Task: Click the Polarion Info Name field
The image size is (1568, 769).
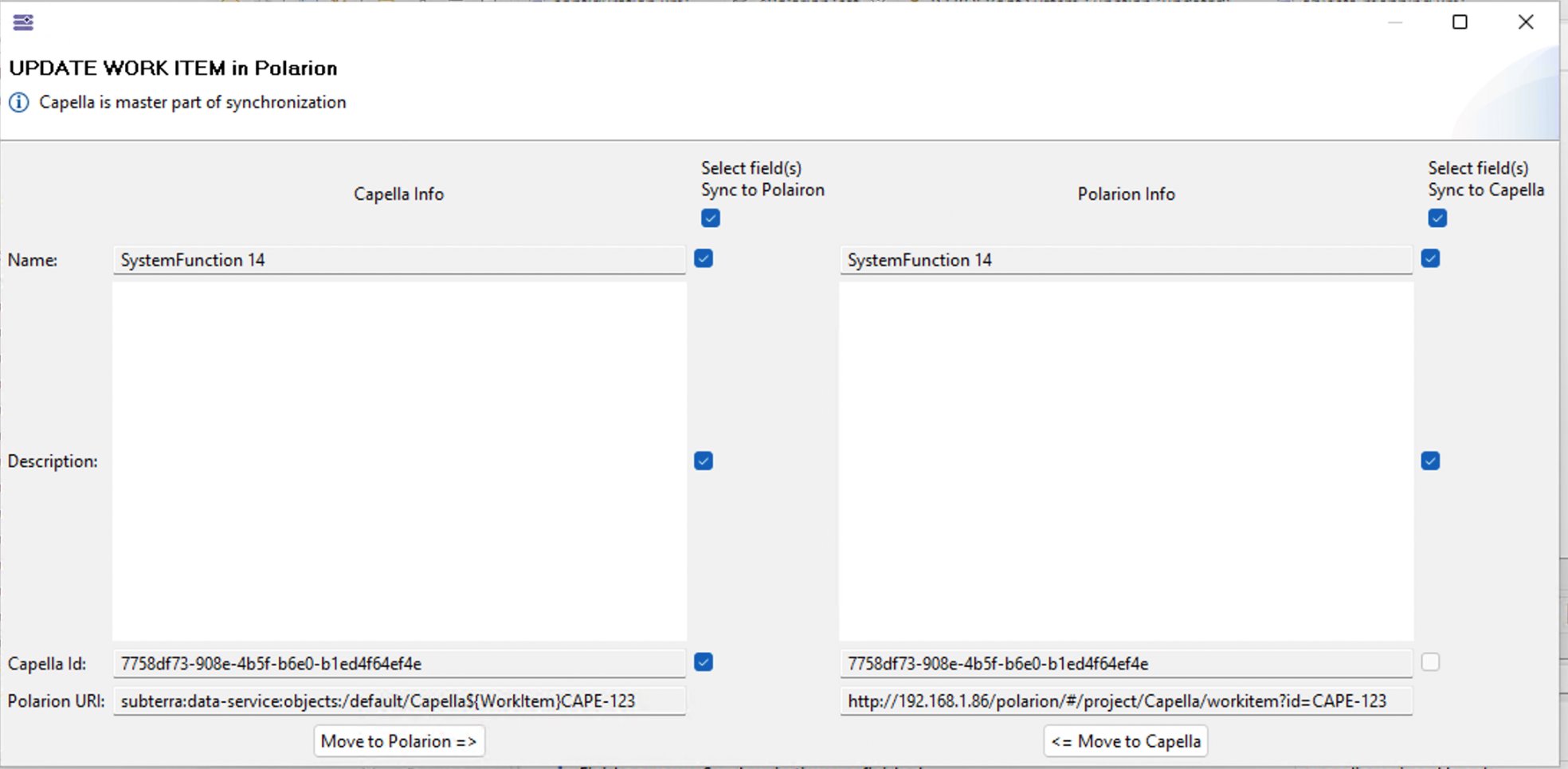Action: [x=1126, y=260]
